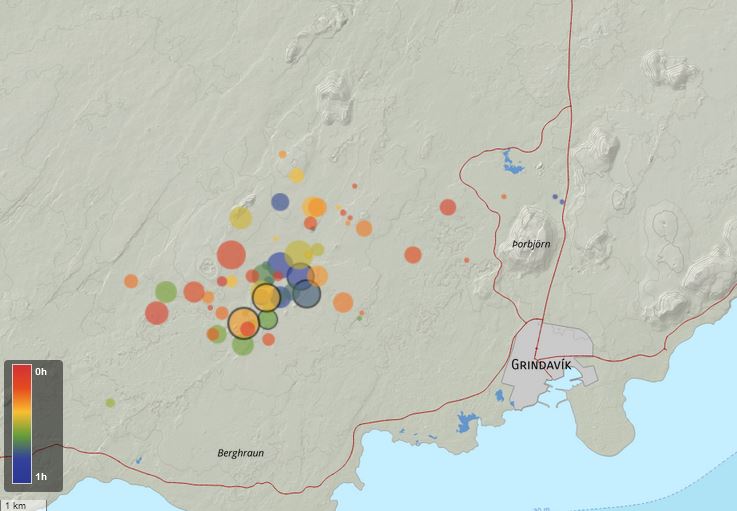Select the southernmost green quake circle in the cluster
Image resolution: width=737 pixels, height=511 pixels.
click(x=243, y=345)
